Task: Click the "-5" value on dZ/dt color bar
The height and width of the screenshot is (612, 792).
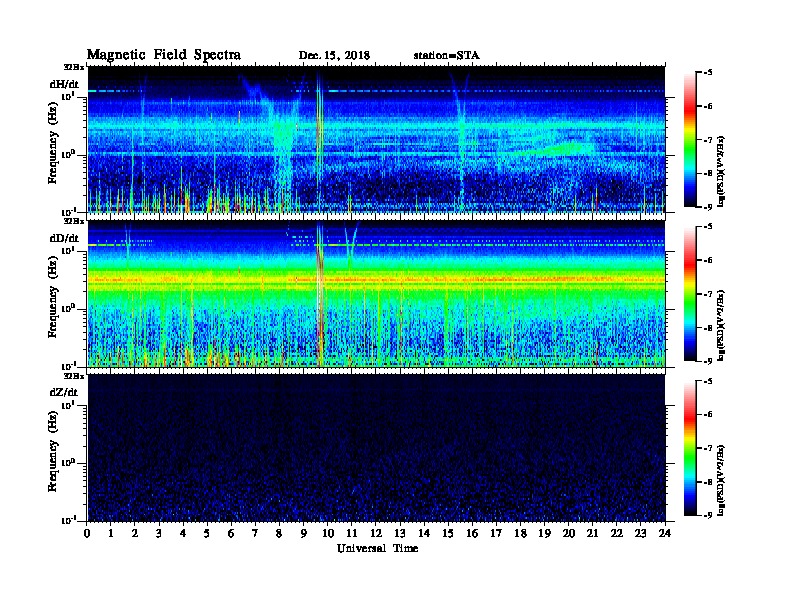Action: [x=708, y=381]
